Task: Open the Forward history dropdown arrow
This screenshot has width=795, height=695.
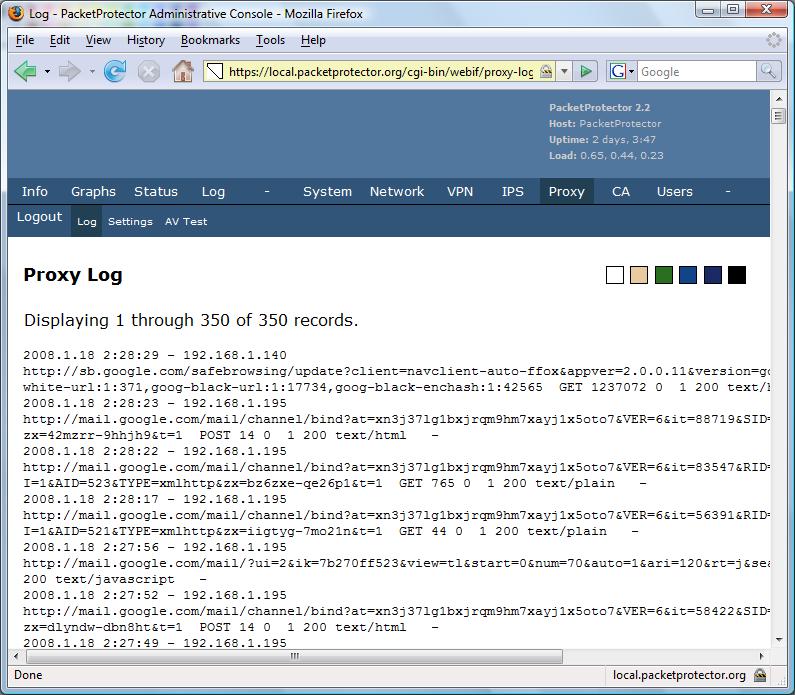Action: pyautogui.click(x=92, y=71)
